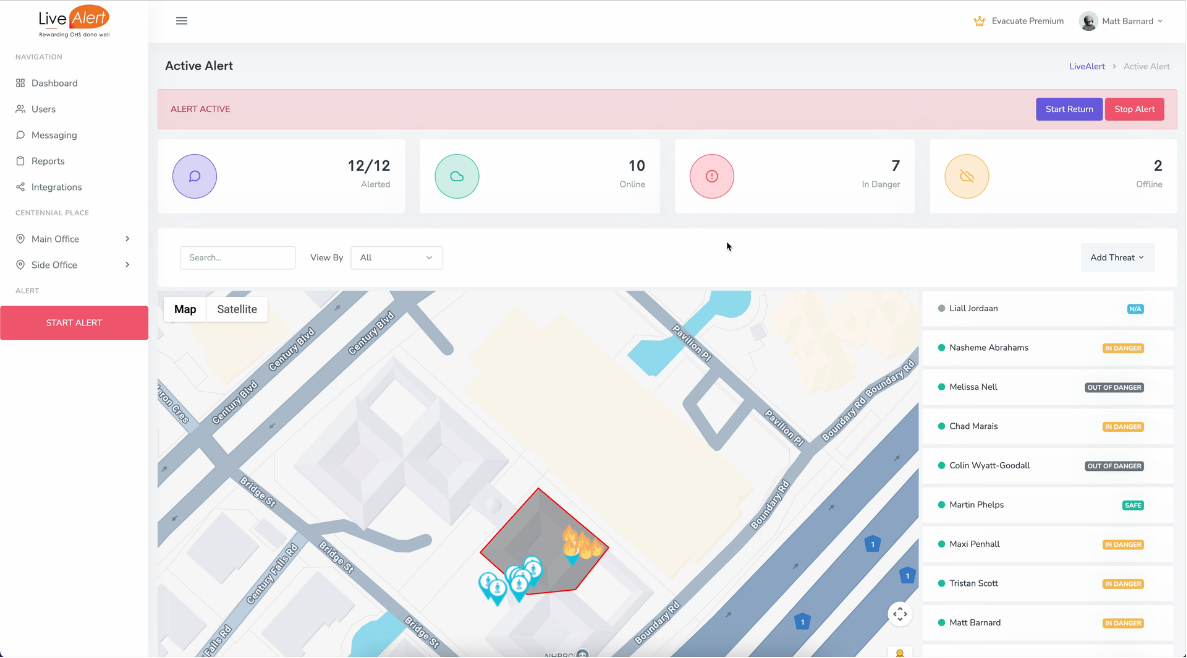
Task: Click the red START ALERT button
Action: [74, 323]
